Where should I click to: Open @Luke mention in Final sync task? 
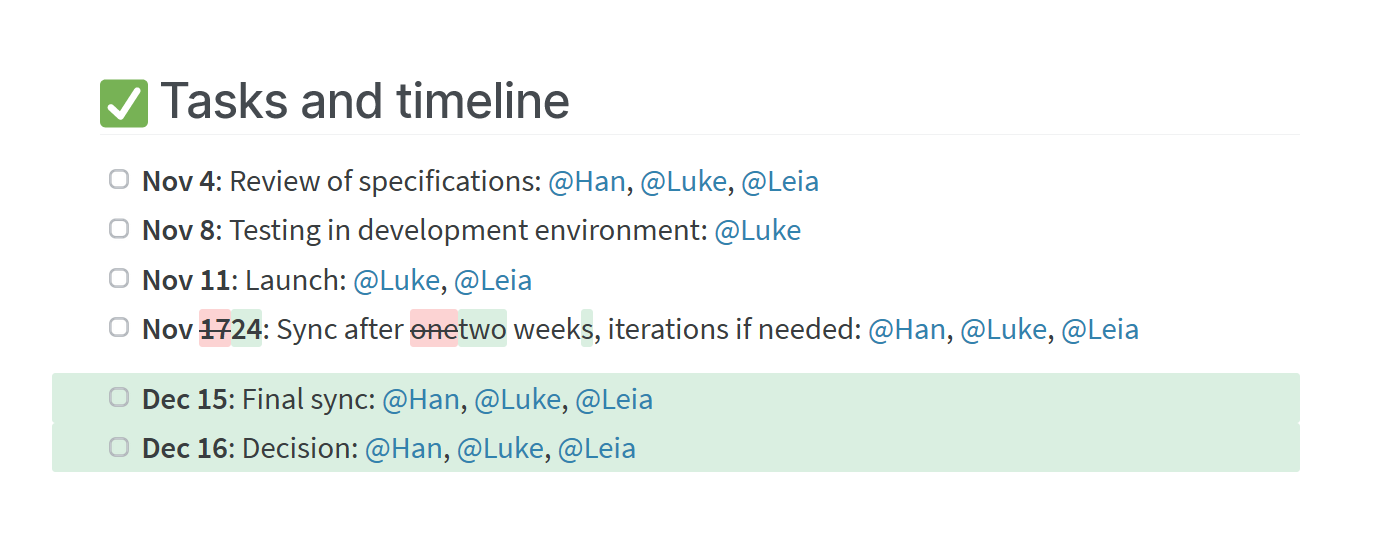pos(517,400)
